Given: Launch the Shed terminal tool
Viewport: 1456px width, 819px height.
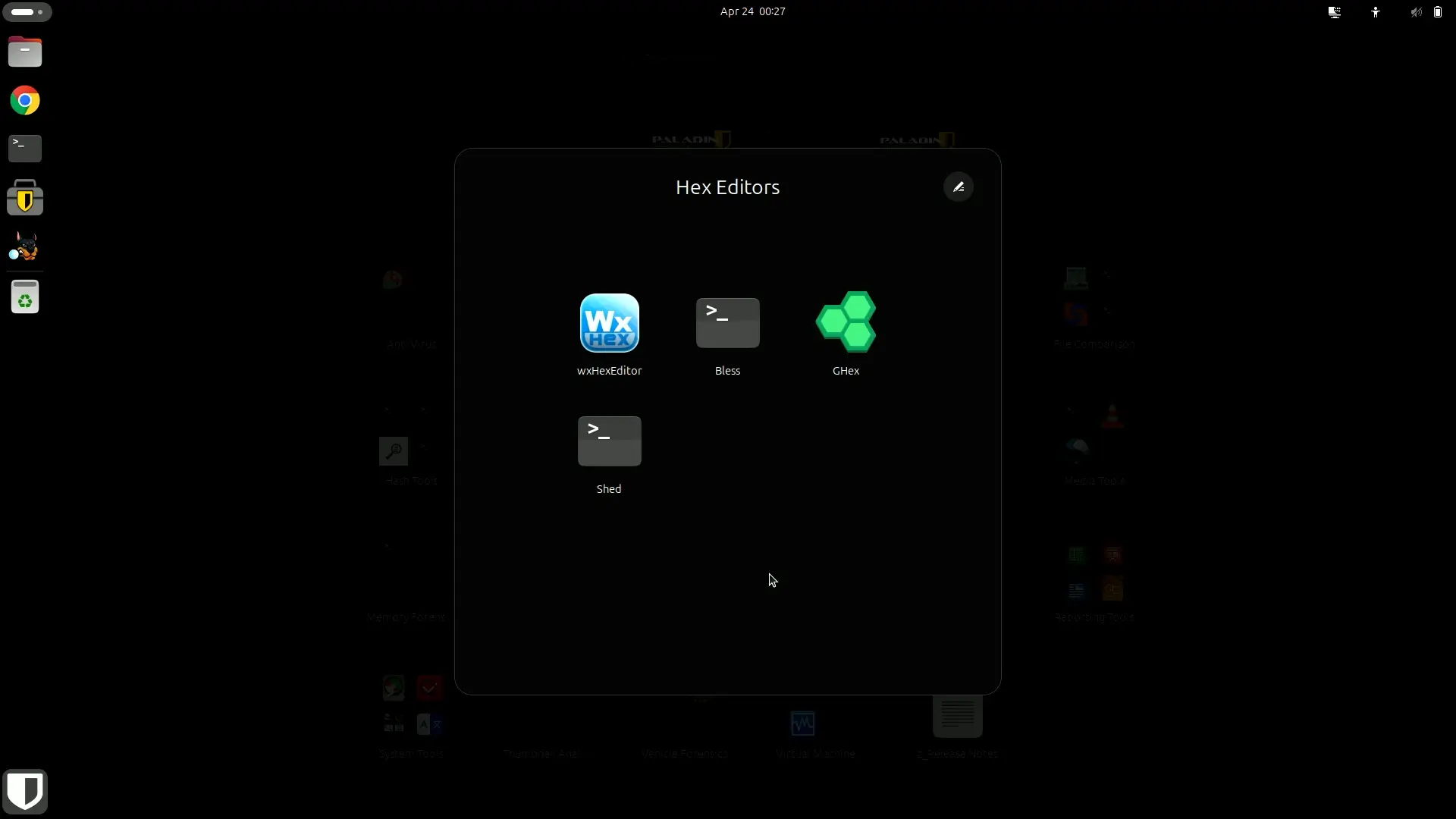Looking at the screenshot, I should 609,453.
